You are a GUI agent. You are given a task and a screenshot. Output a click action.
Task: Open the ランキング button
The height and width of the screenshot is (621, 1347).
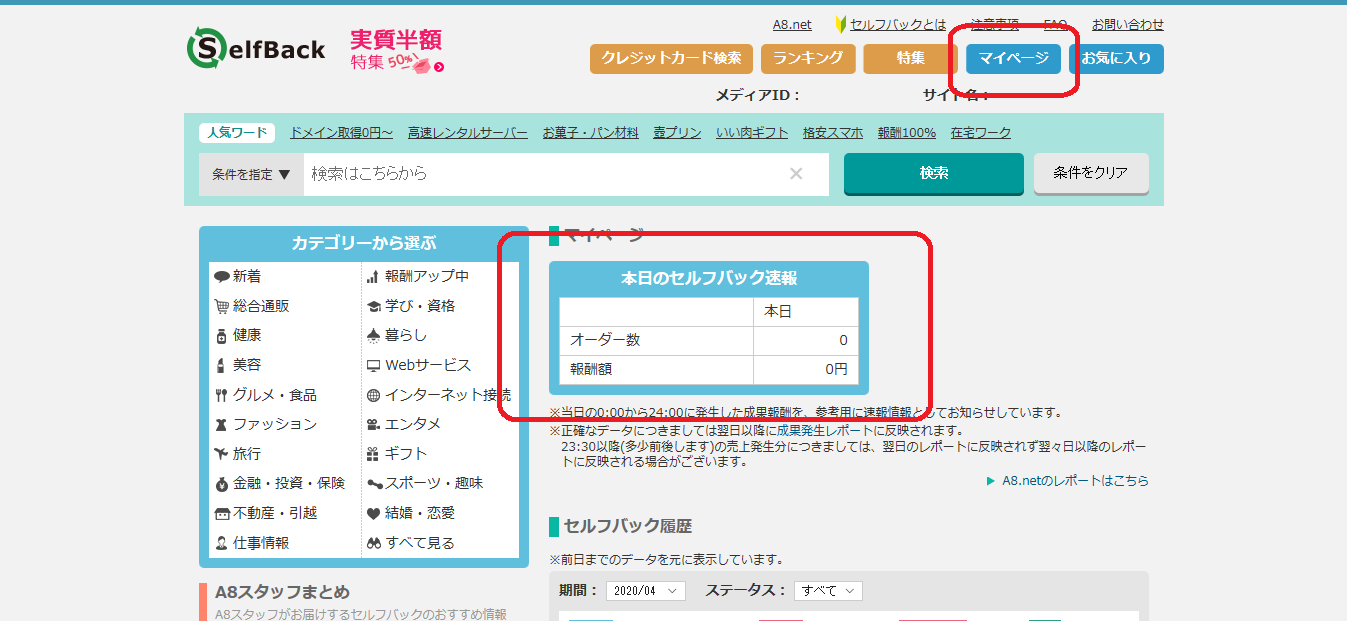click(x=808, y=59)
